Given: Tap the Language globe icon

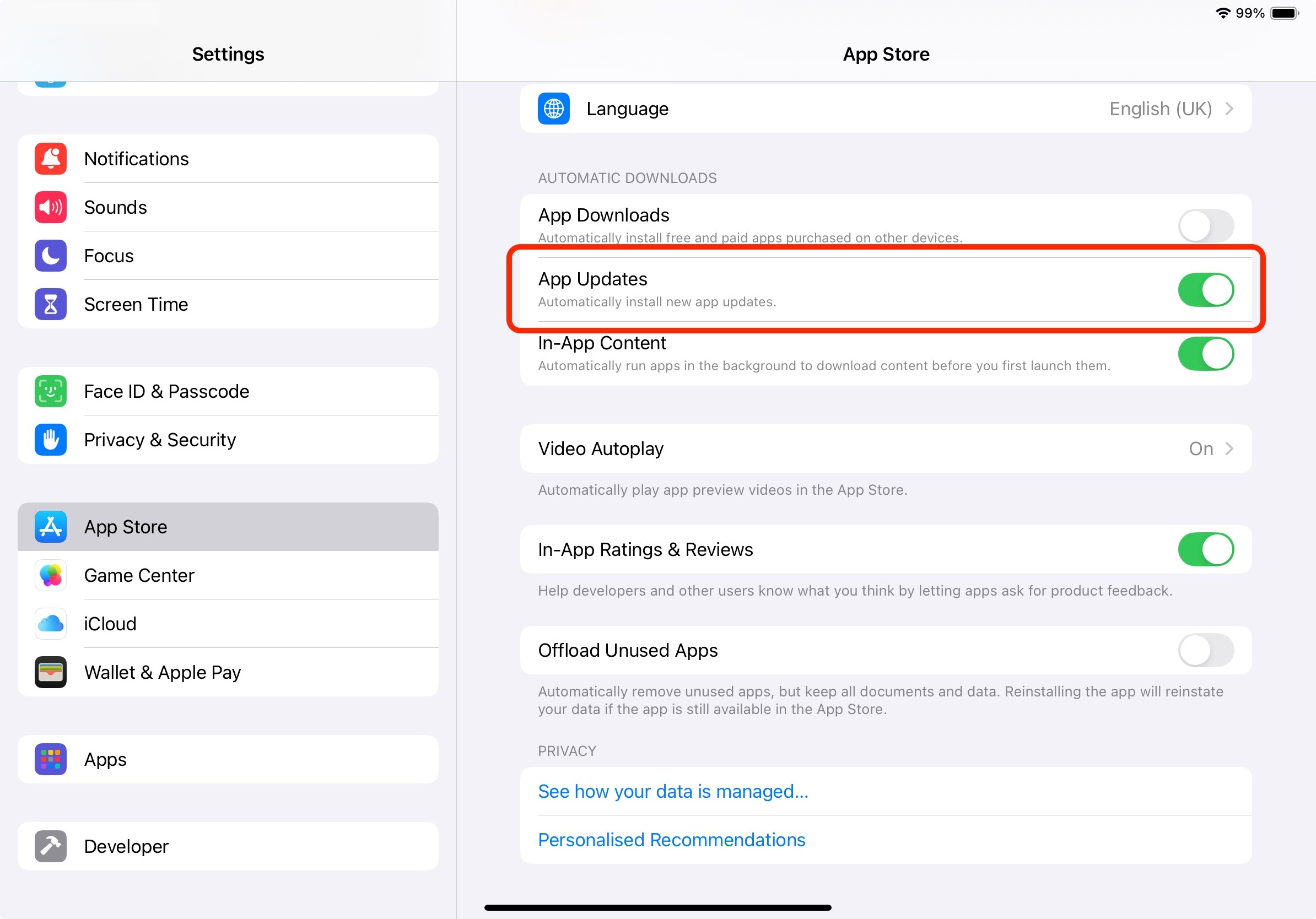Looking at the screenshot, I should [553, 109].
